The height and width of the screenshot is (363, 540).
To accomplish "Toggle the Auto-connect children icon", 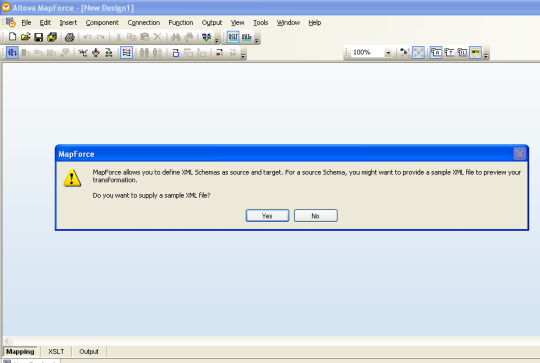I will [x=126, y=53].
